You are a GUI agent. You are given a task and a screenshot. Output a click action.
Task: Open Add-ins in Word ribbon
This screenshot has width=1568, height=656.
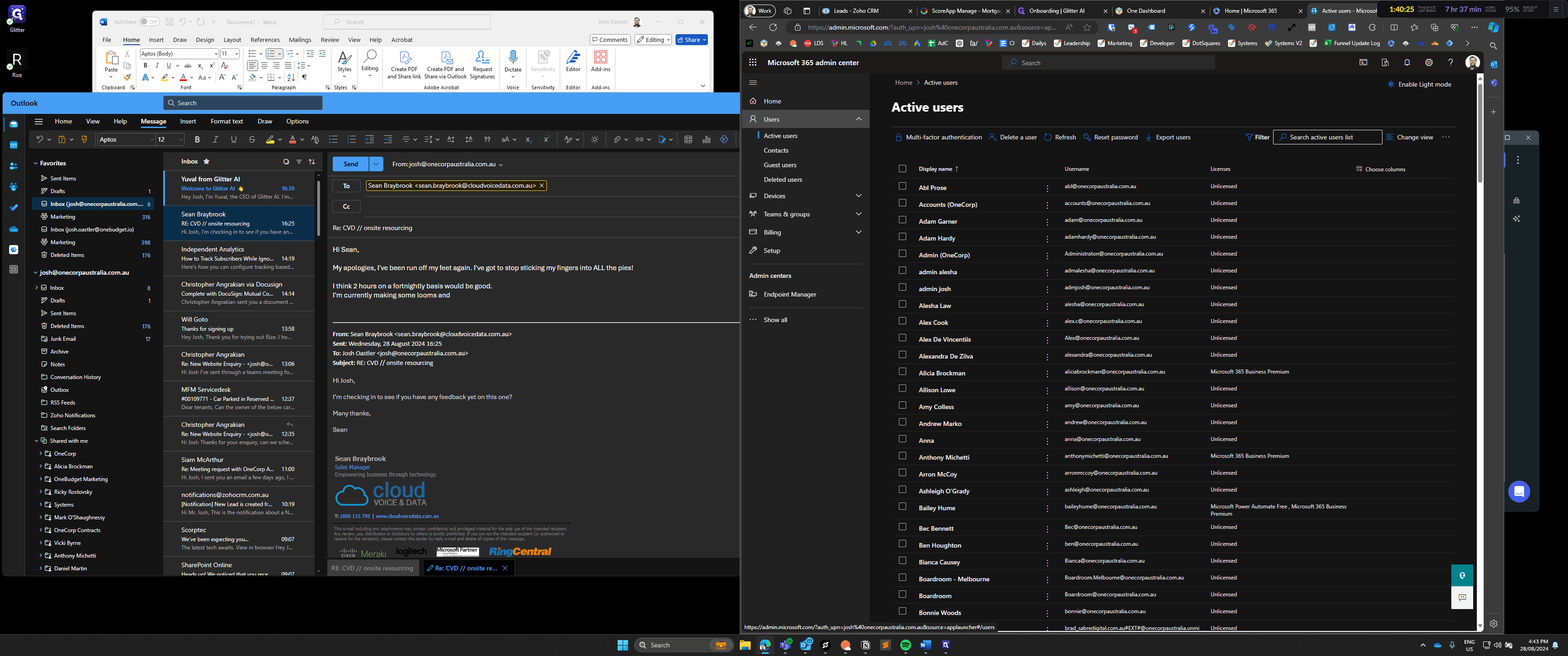[601, 61]
